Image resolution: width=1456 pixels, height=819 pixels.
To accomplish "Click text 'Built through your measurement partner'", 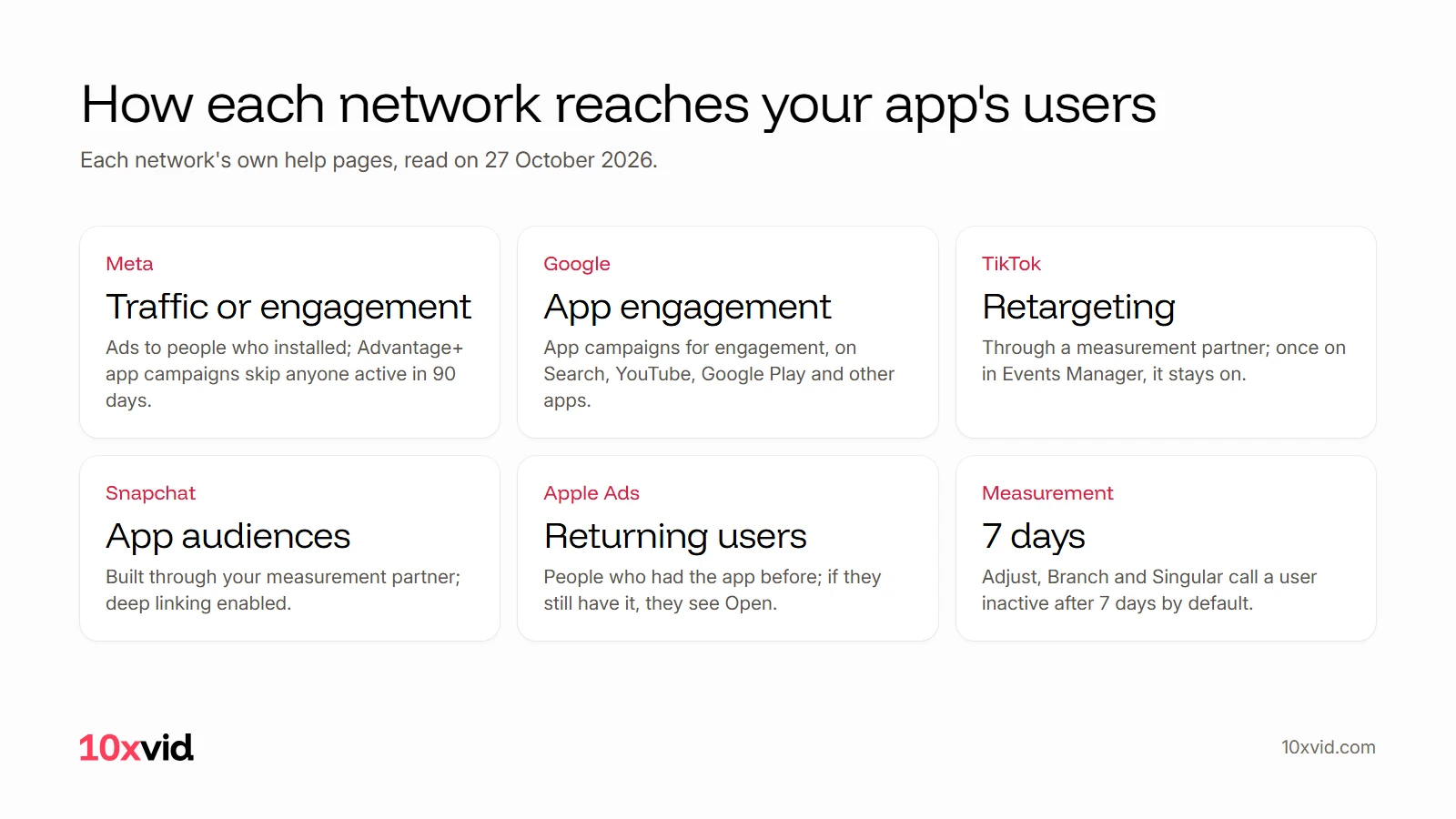I will tap(281, 577).
